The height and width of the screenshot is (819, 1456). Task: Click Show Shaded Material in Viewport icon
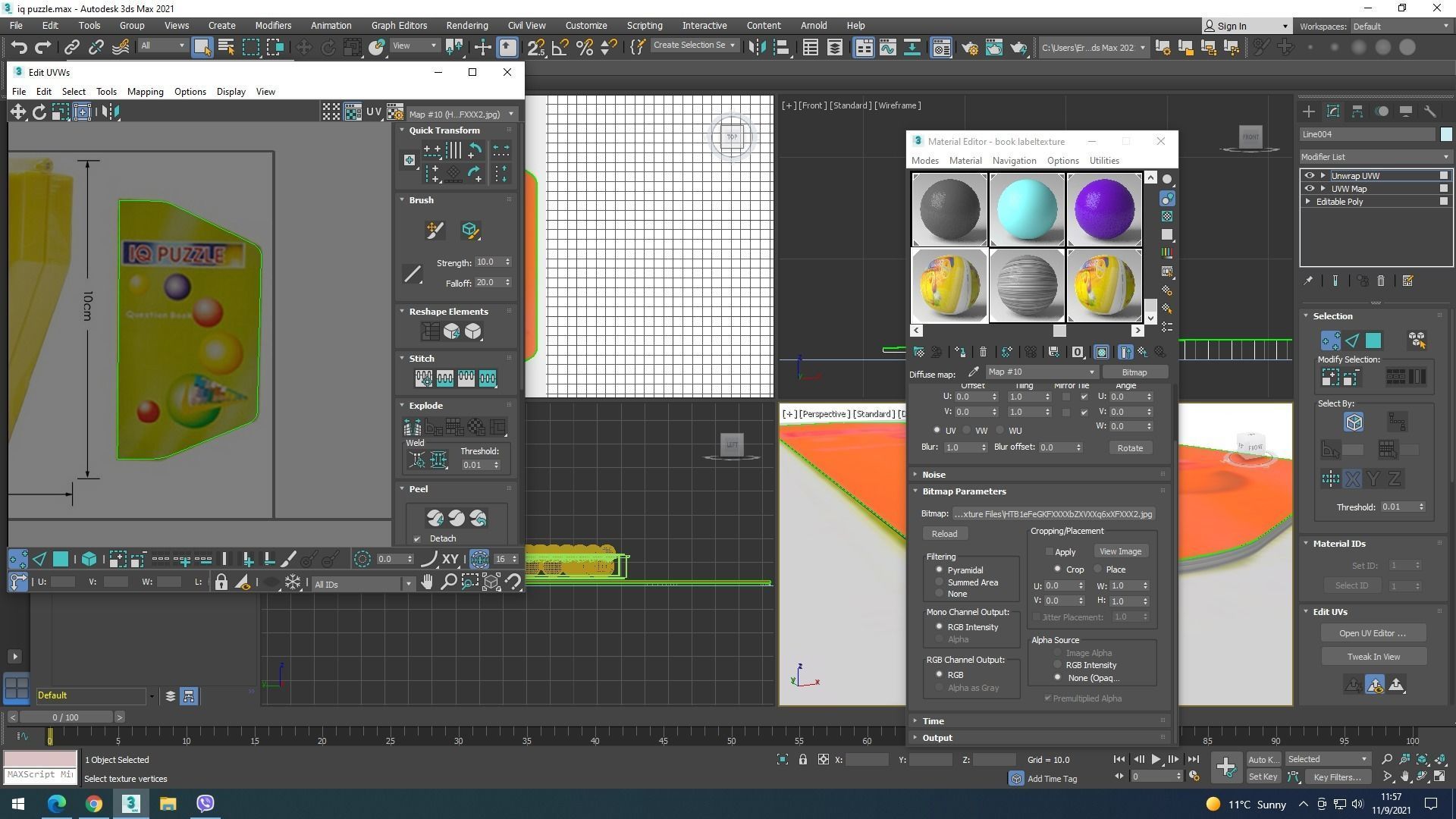click(x=1102, y=352)
